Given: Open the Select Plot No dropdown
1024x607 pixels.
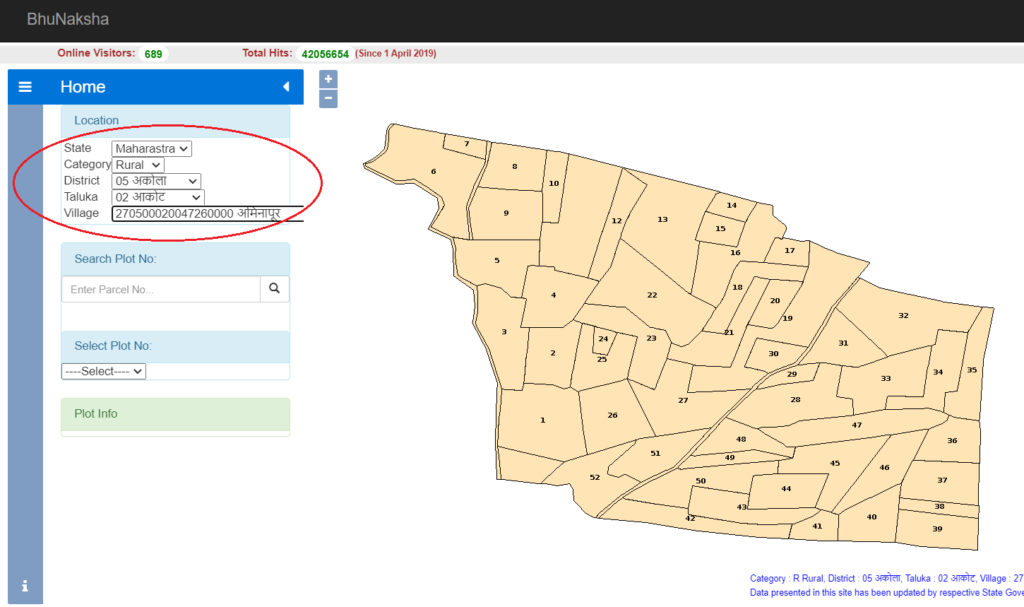Looking at the screenshot, I should 103,371.
